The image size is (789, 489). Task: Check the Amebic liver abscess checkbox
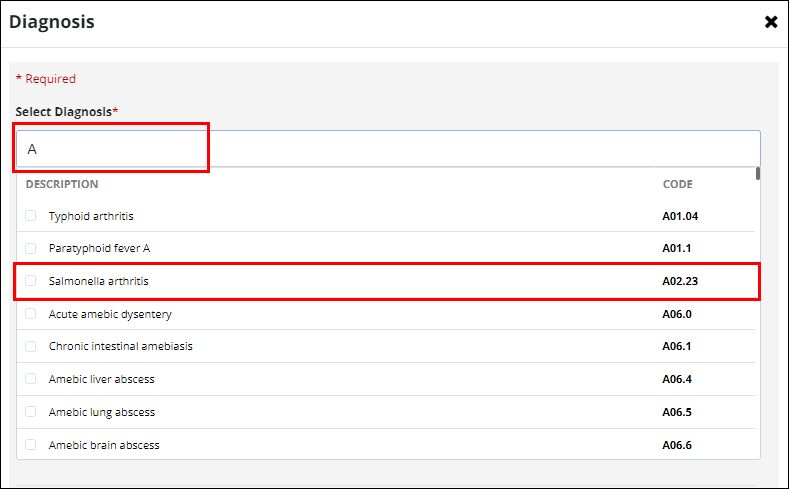pos(31,379)
